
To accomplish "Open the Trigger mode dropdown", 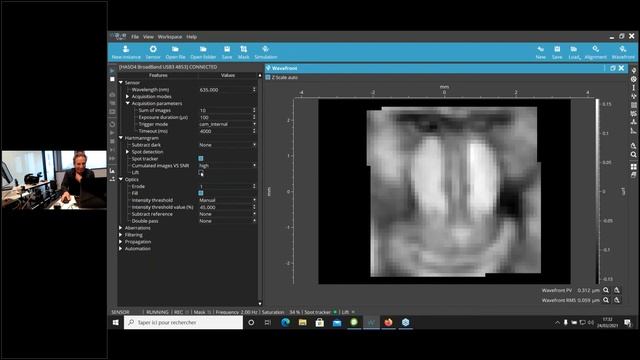I will point(227,124).
